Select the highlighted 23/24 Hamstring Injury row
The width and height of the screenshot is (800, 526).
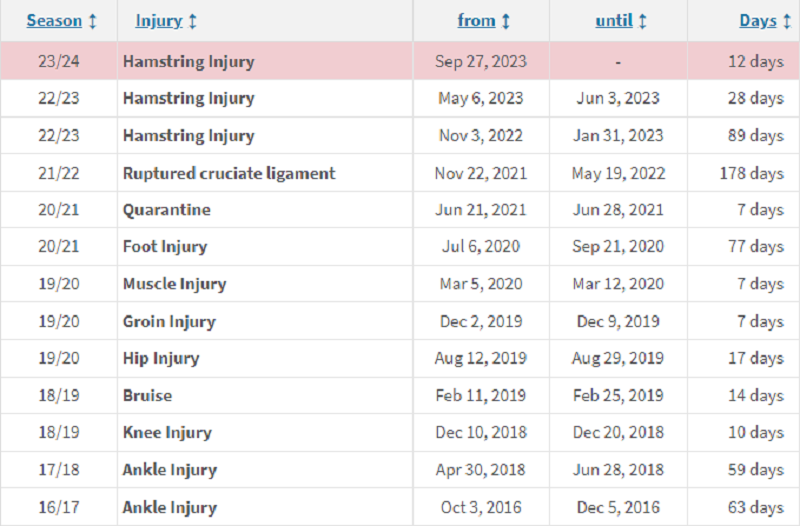tap(400, 61)
